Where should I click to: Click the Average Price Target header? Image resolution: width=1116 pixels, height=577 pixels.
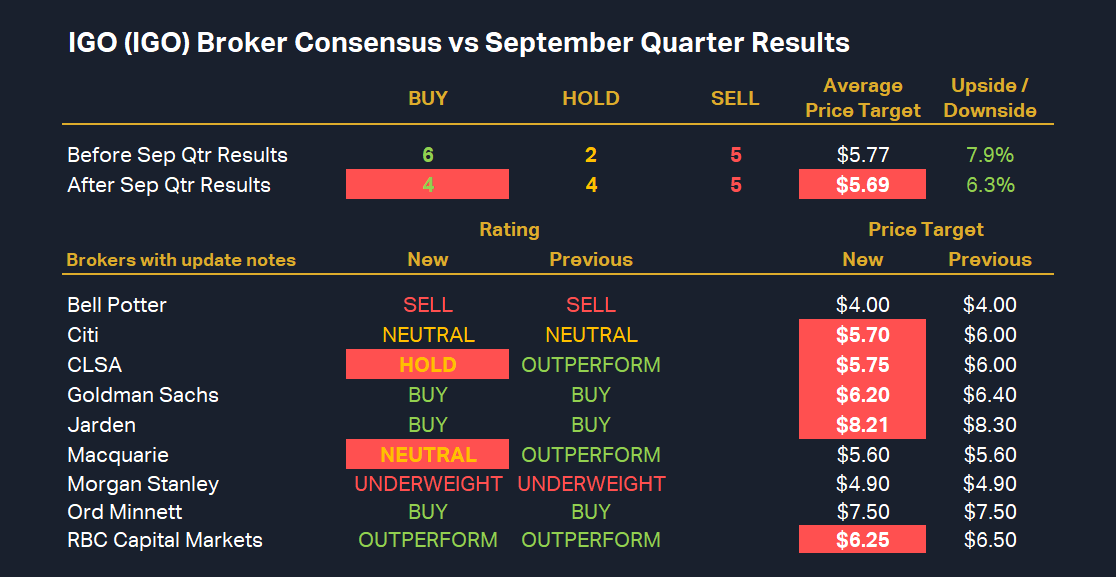[862, 98]
